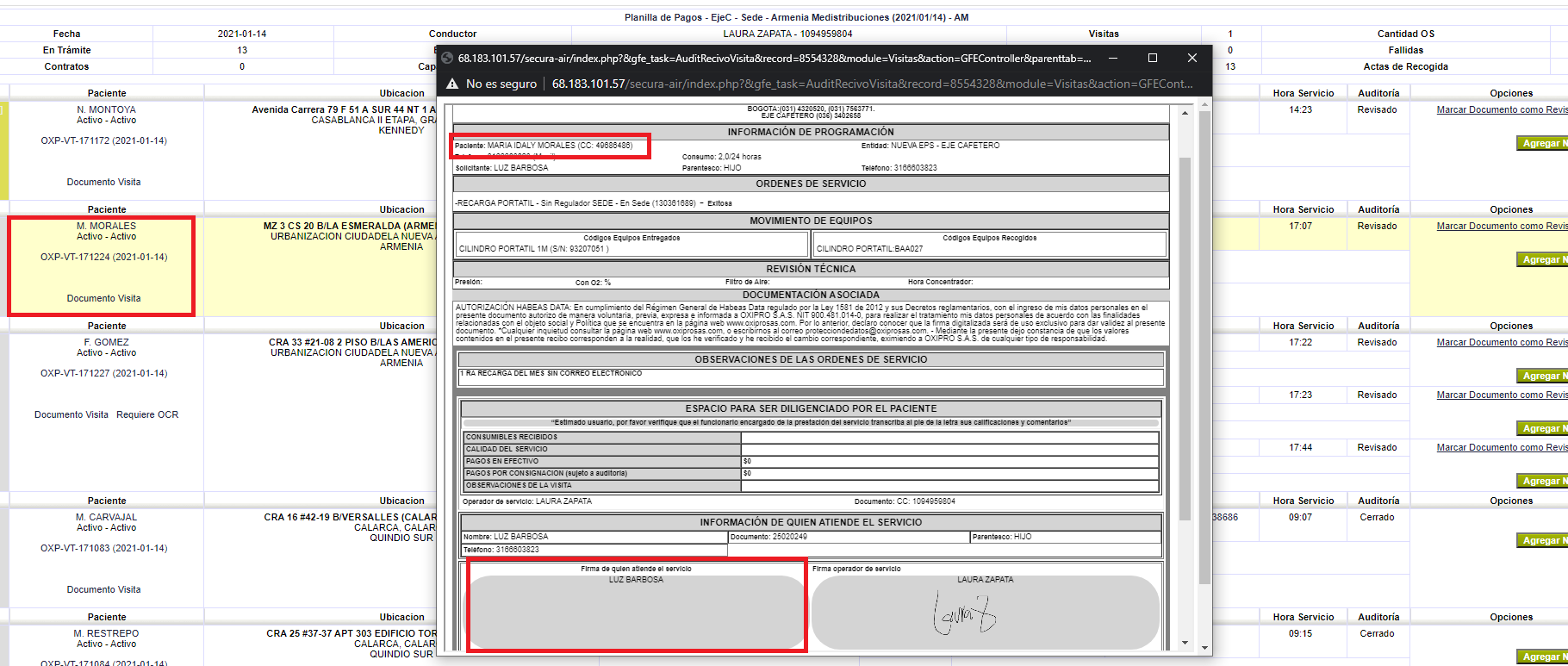Click the Planilla de Pagos page title

click(x=796, y=17)
